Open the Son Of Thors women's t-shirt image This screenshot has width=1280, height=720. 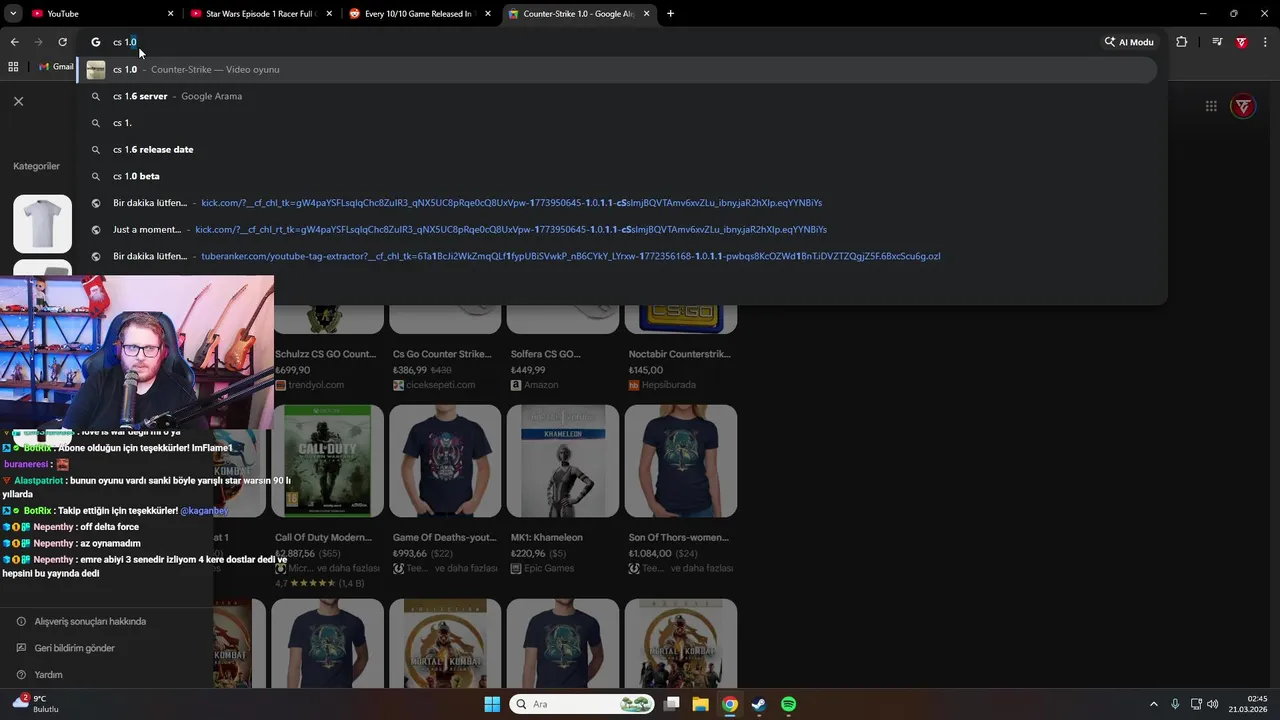coord(681,461)
